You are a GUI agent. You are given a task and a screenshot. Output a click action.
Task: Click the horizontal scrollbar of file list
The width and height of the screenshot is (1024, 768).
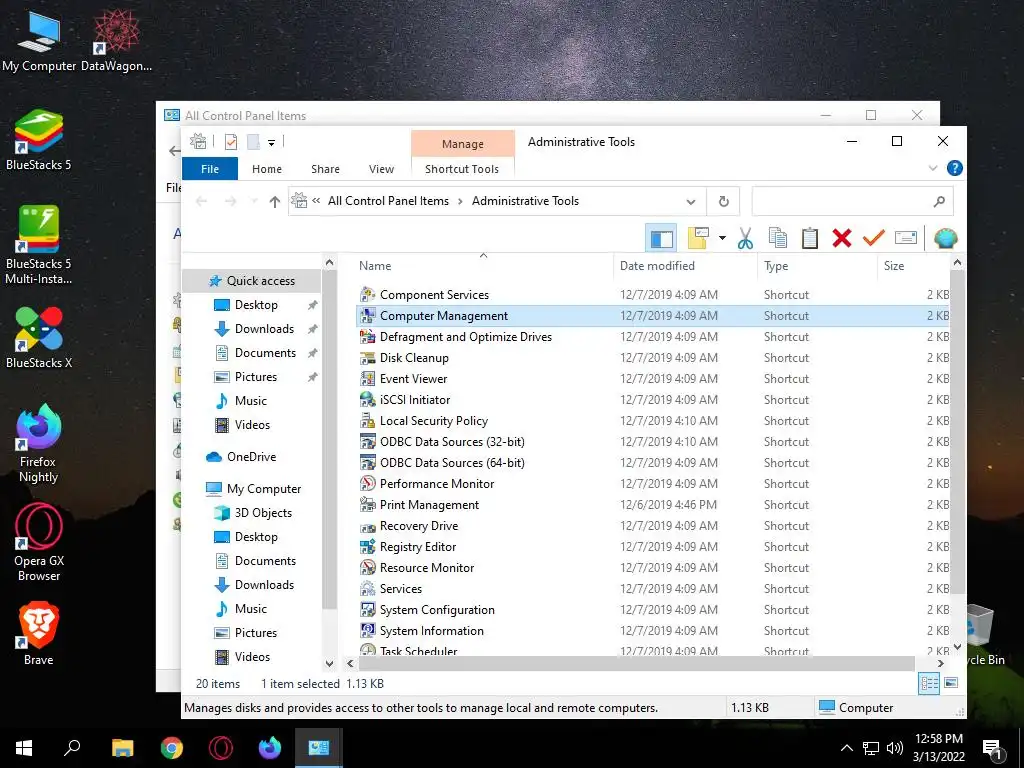[x=637, y=664]
